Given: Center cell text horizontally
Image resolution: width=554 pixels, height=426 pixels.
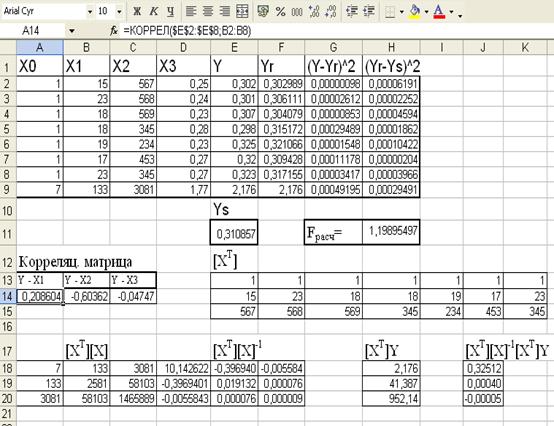Looking at the screenshot, I should 208,11.
